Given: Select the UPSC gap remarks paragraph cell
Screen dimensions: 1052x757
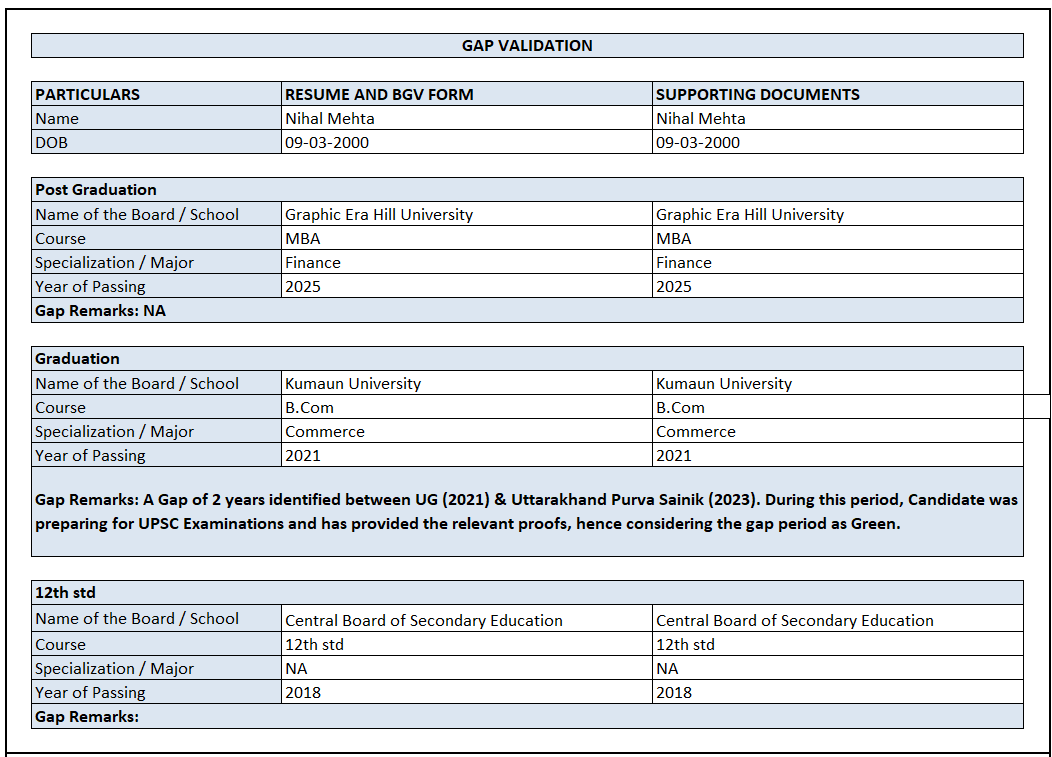Looking at the screenshot, I should (527, 510).
